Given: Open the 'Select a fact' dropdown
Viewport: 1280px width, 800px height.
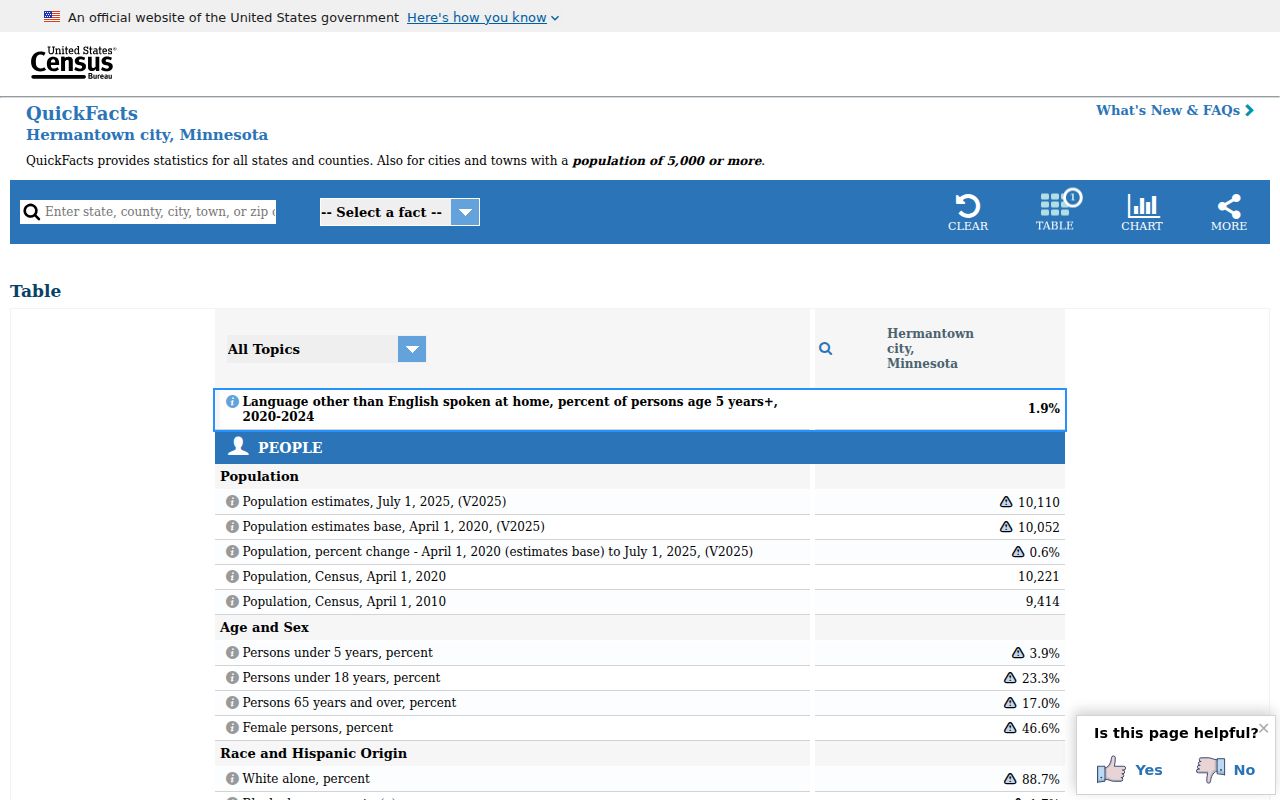Looking at the screenshot, I should pos(400,212).
